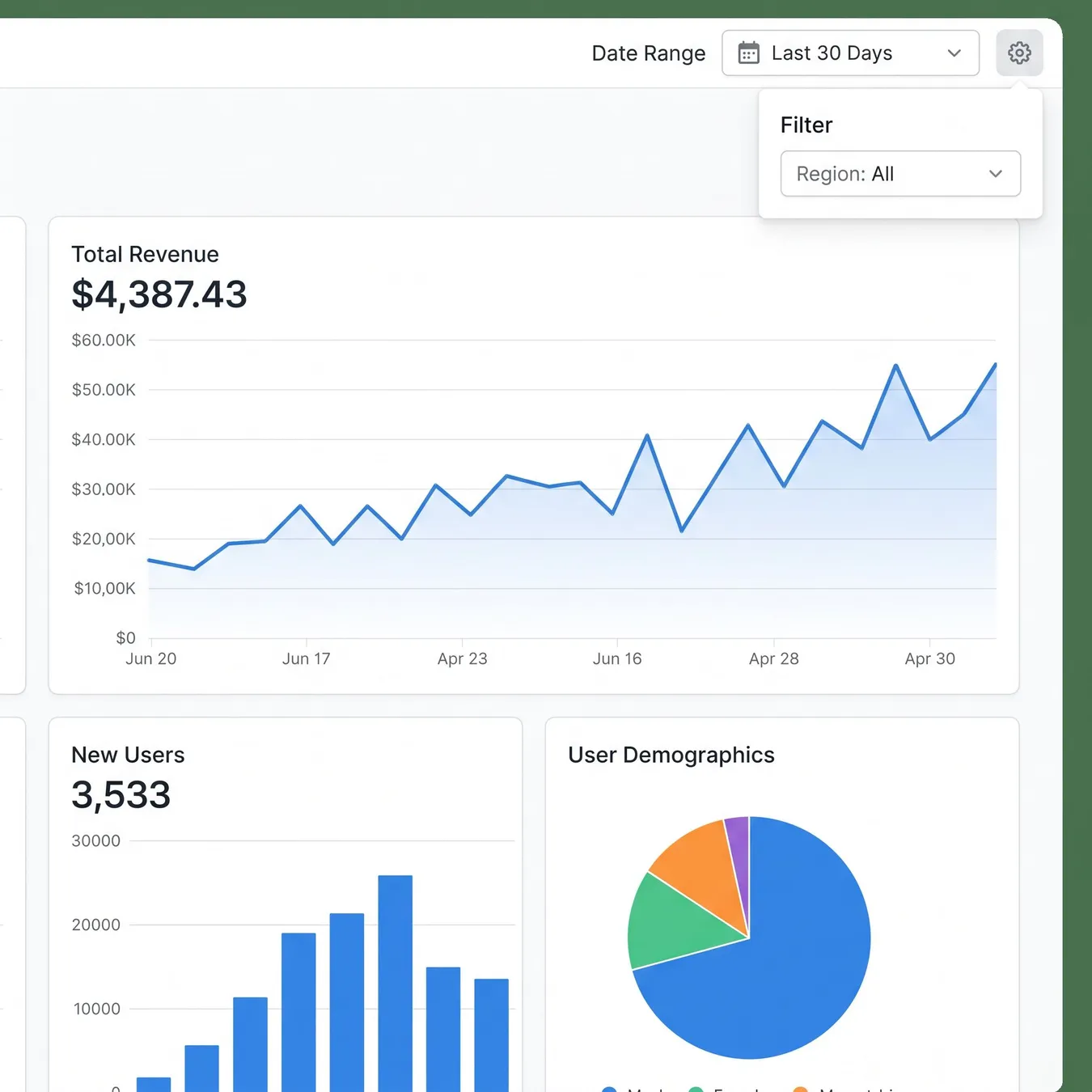Click the Apr 30 axis label
The image size is (1092, 1092).
930,658
